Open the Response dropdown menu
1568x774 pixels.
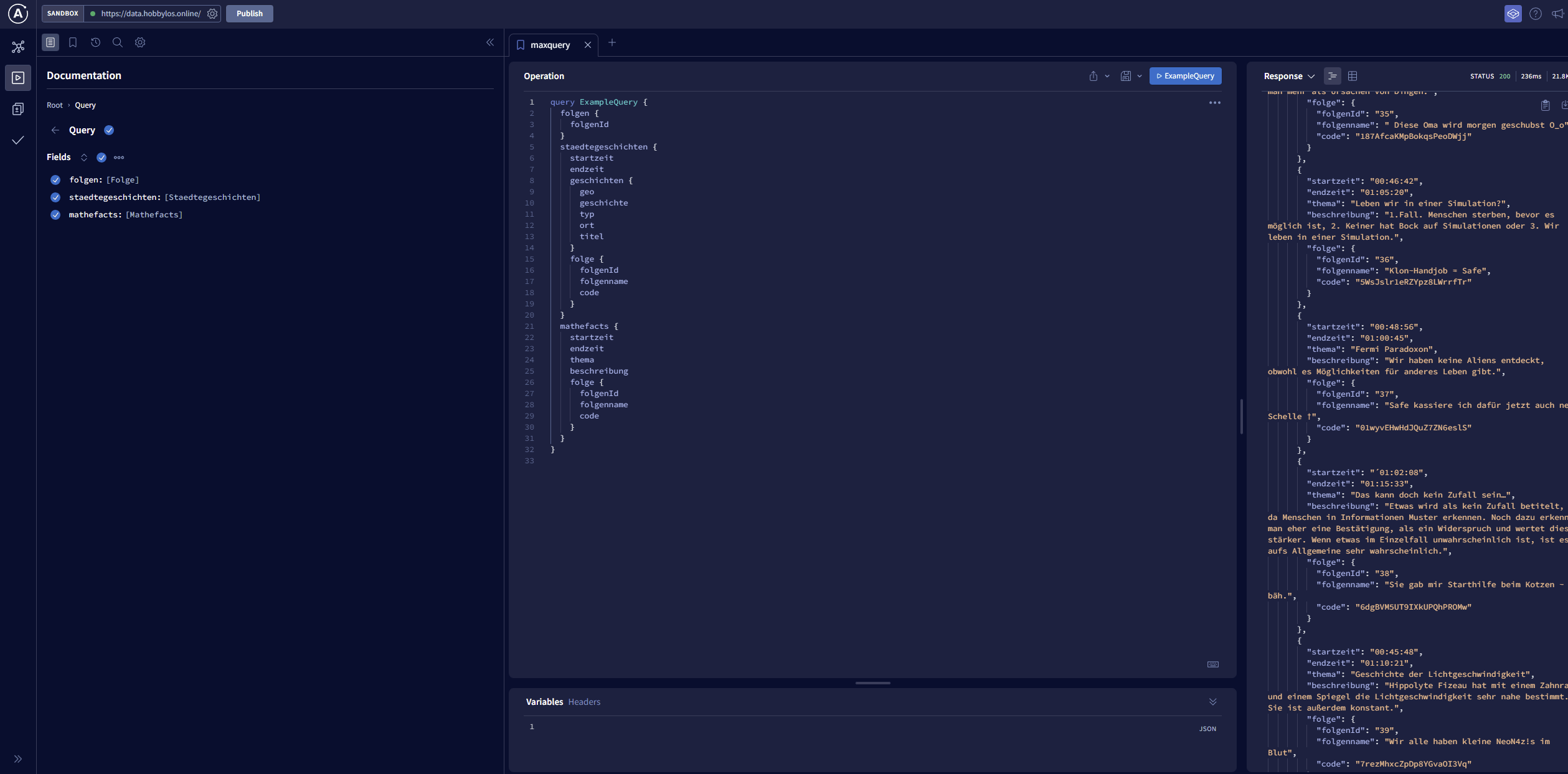point(1289,76)
